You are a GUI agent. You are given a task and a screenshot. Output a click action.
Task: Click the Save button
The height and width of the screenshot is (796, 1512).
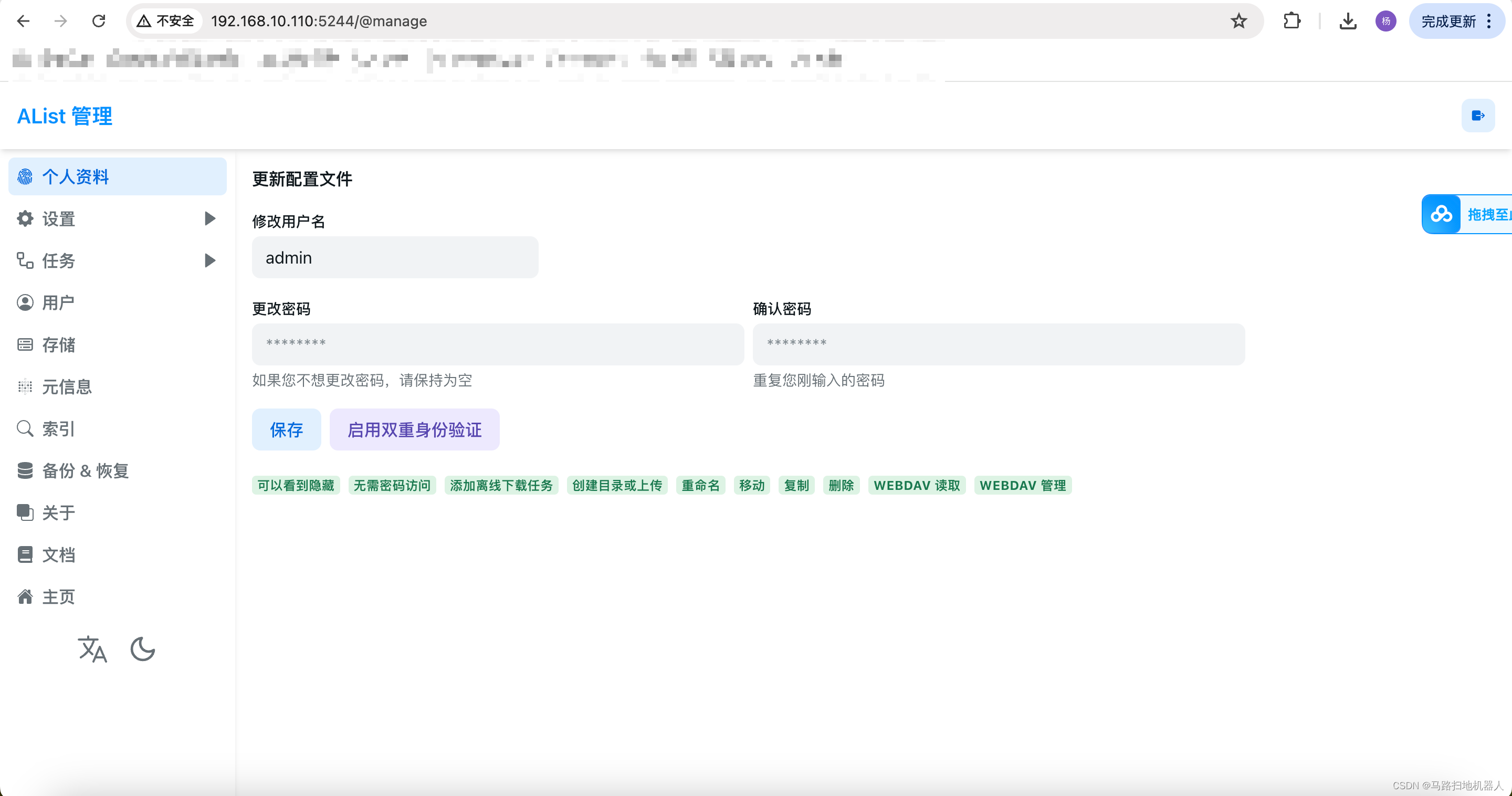coord(287,430)
